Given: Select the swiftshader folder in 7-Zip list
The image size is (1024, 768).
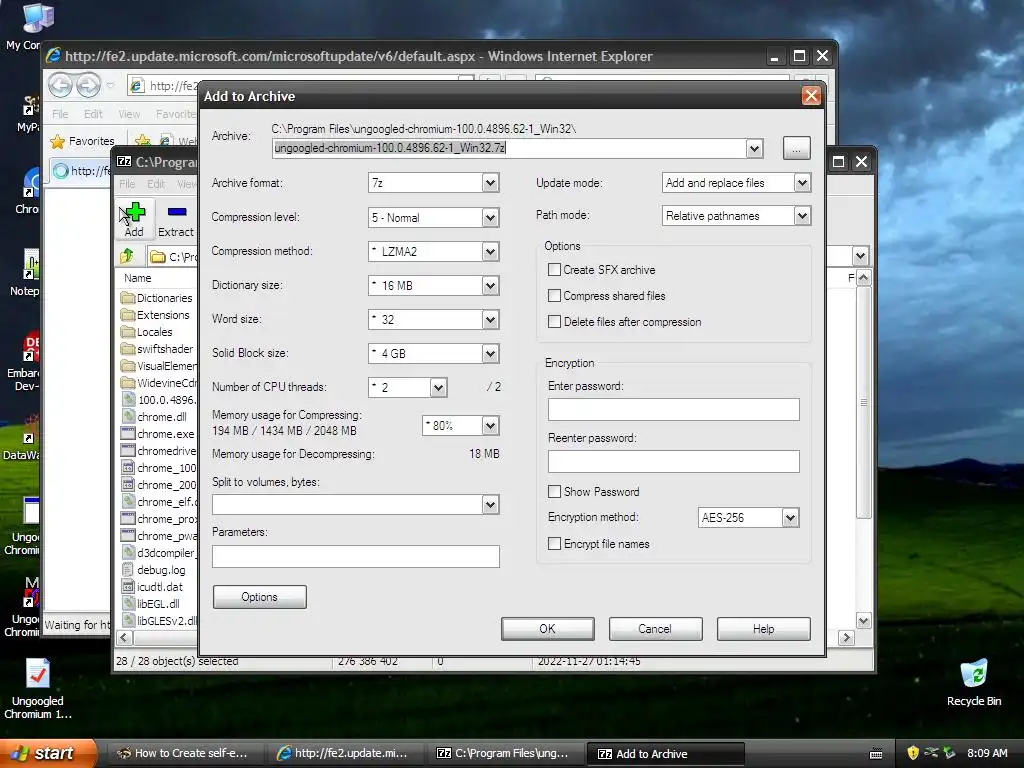Looking at the screenshot, I should tap(158, 349).
